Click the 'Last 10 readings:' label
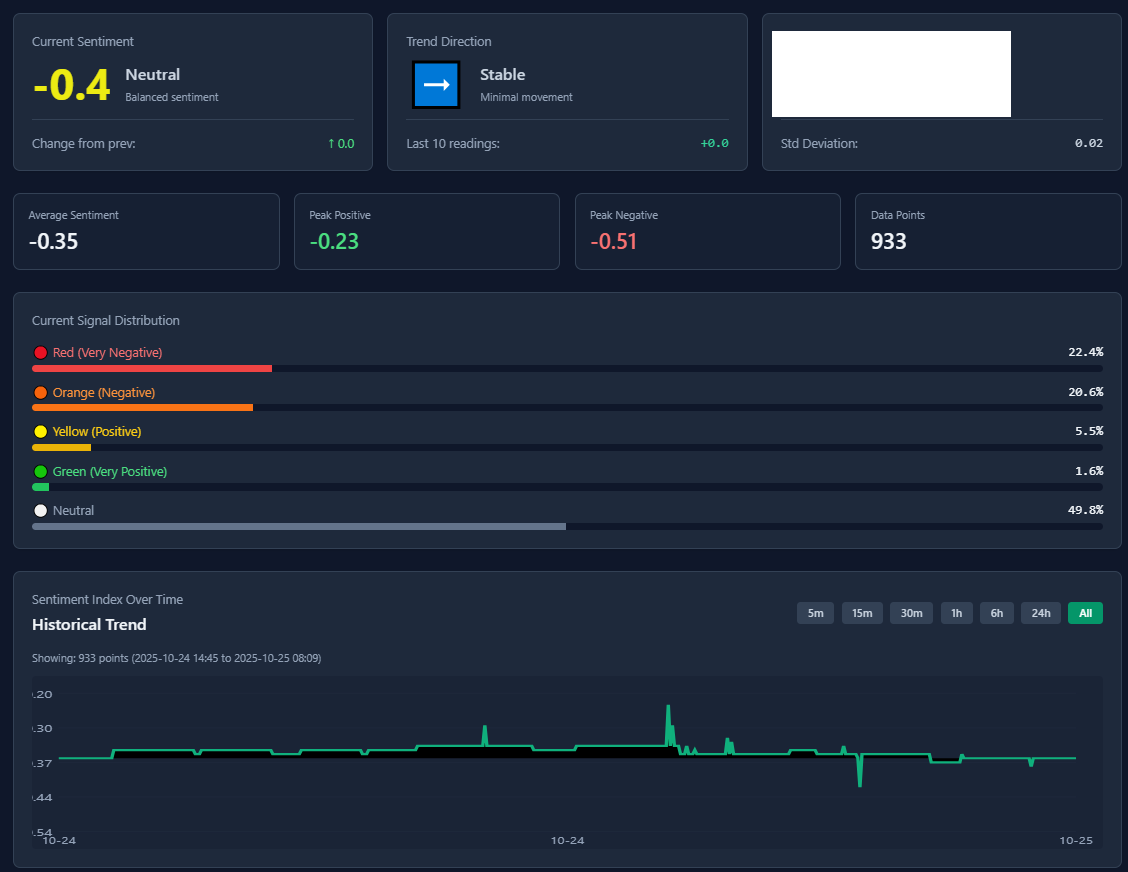1128x872 pixels. (453, 144)
